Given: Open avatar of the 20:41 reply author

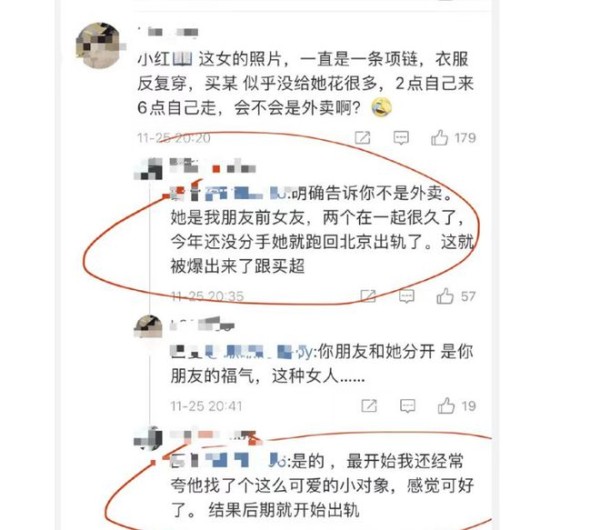Looking at the screenshot, I should point(148,326).
